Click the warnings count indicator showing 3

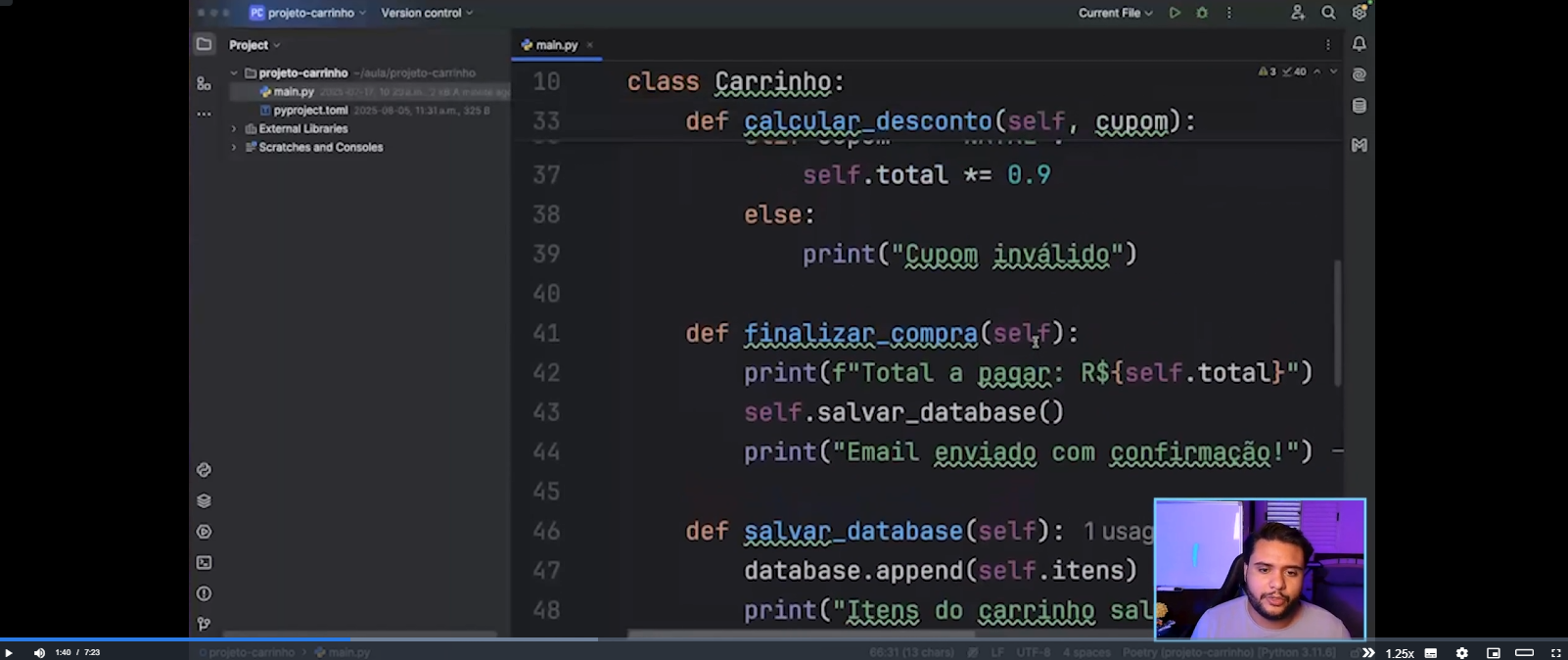tap(1268, 71)
